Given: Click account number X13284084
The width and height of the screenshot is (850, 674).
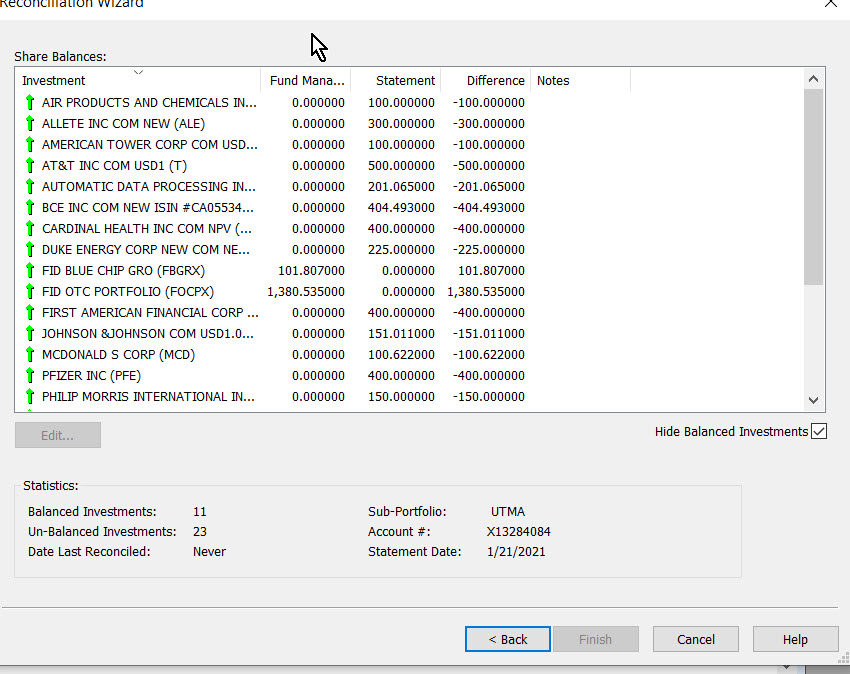Looking at the screenshot, I should click(518, 531).
